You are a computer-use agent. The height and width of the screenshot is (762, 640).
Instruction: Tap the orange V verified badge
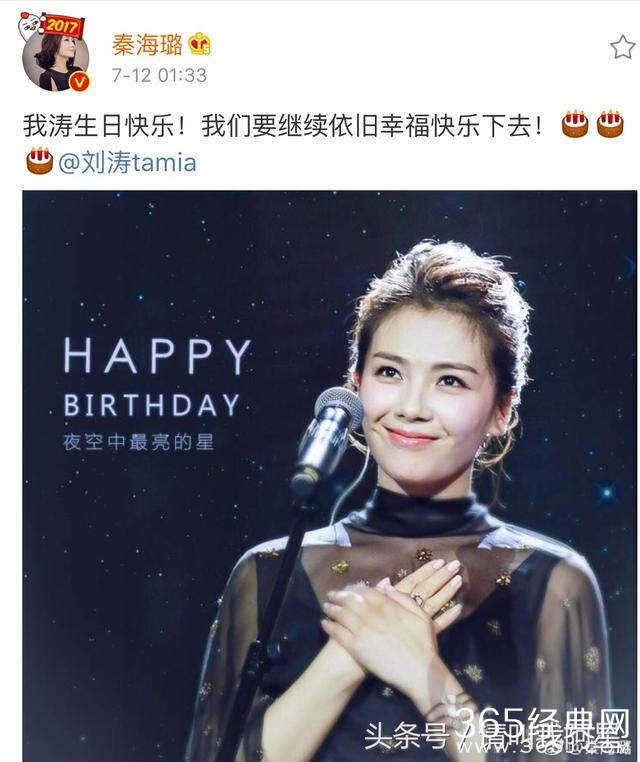click(80, 81)
